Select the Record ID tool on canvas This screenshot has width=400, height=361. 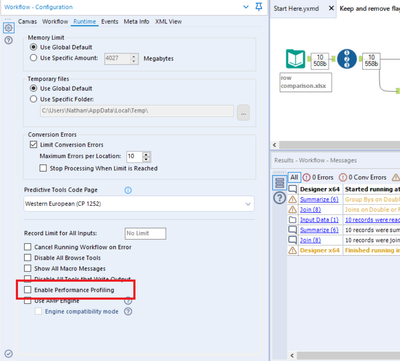click(x=347, y=59)
